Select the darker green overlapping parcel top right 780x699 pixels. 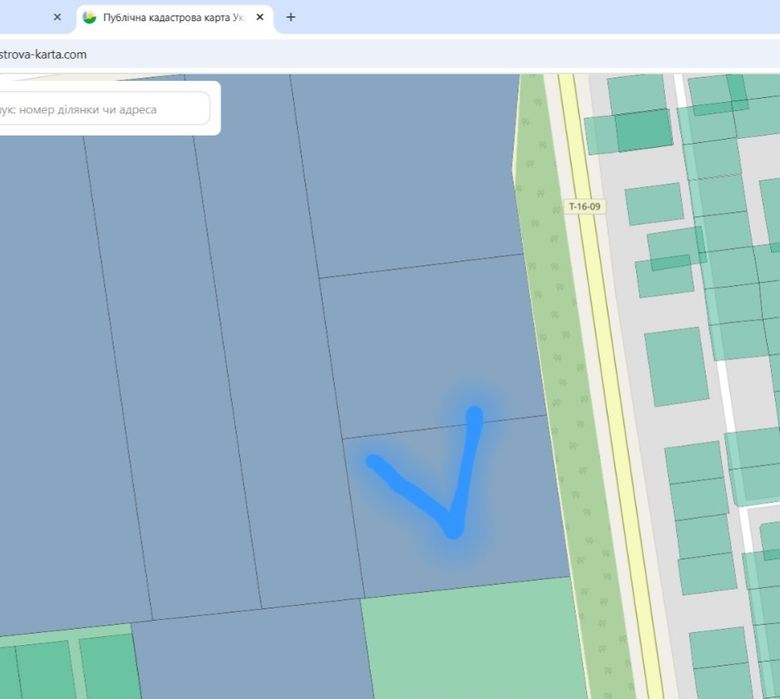pos(644,130)
